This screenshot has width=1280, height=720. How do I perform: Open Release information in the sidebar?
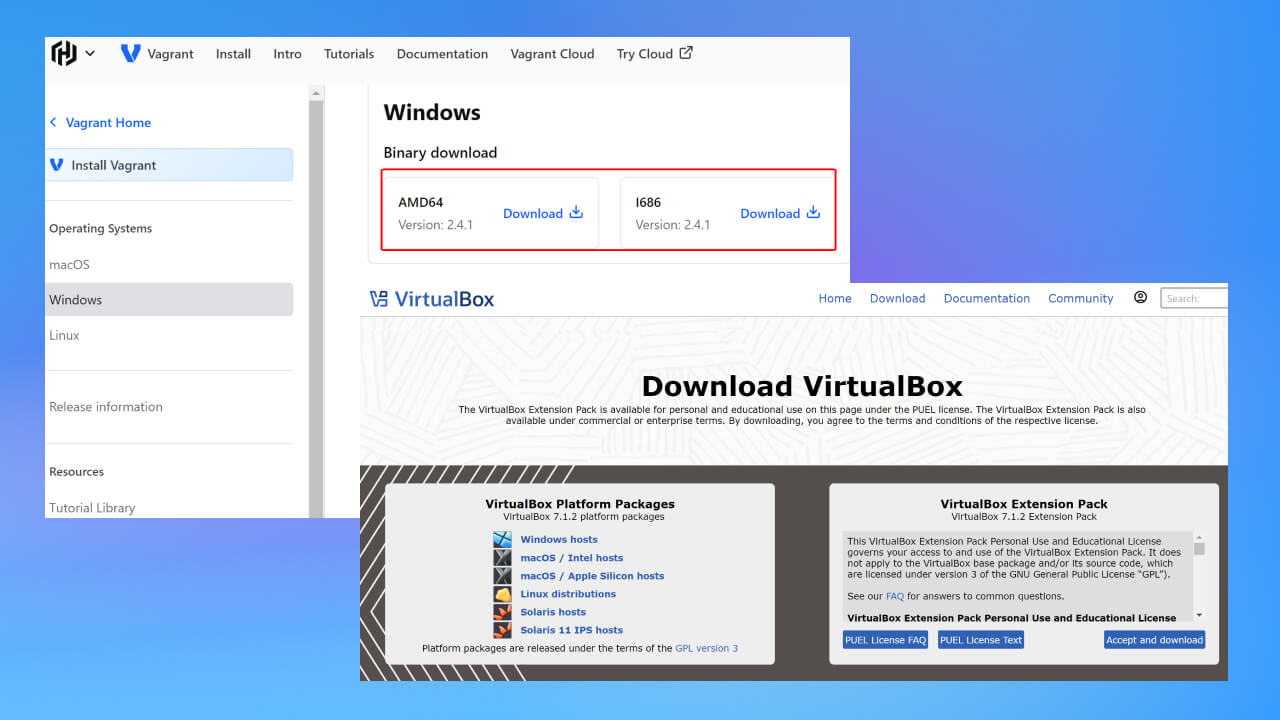pyautogui.click(x=106, y=407)
